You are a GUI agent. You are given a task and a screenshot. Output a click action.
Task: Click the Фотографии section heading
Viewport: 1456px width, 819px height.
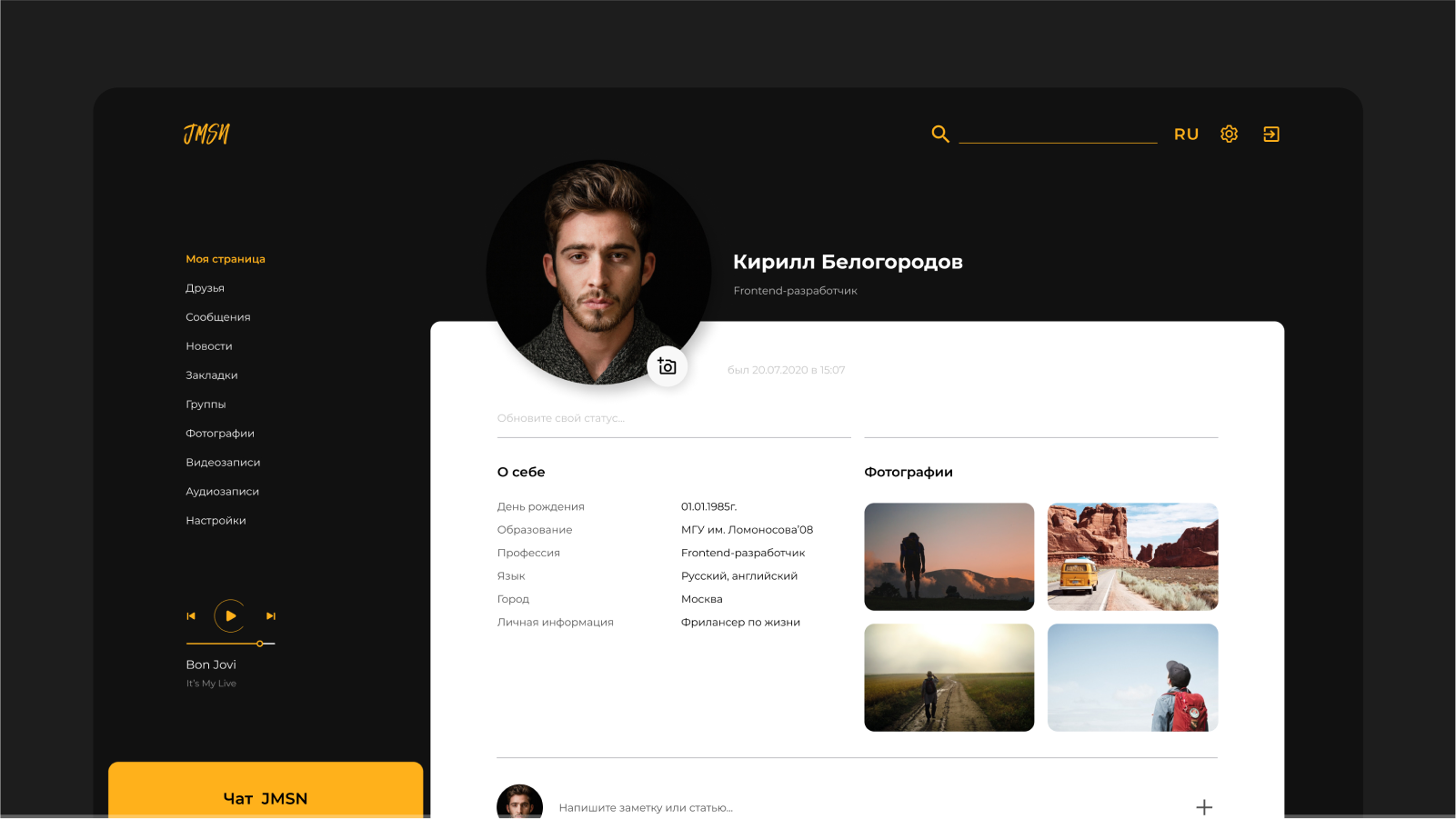tap(908, 472)
